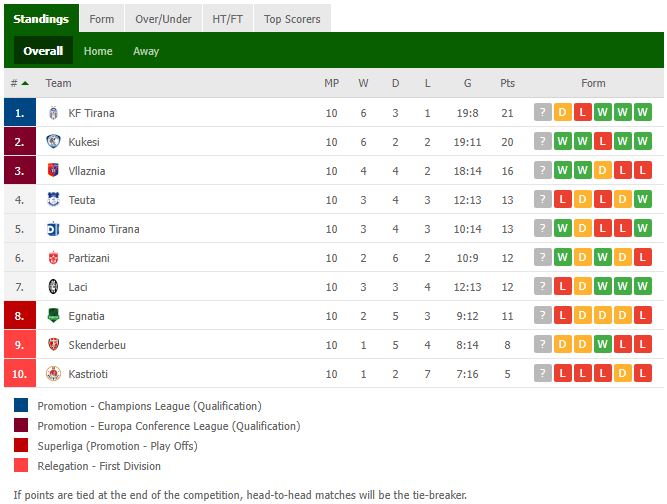Viewport: 667px width, 504px height.
Task: Select the Home standings filter
Action: click(98, 51)
